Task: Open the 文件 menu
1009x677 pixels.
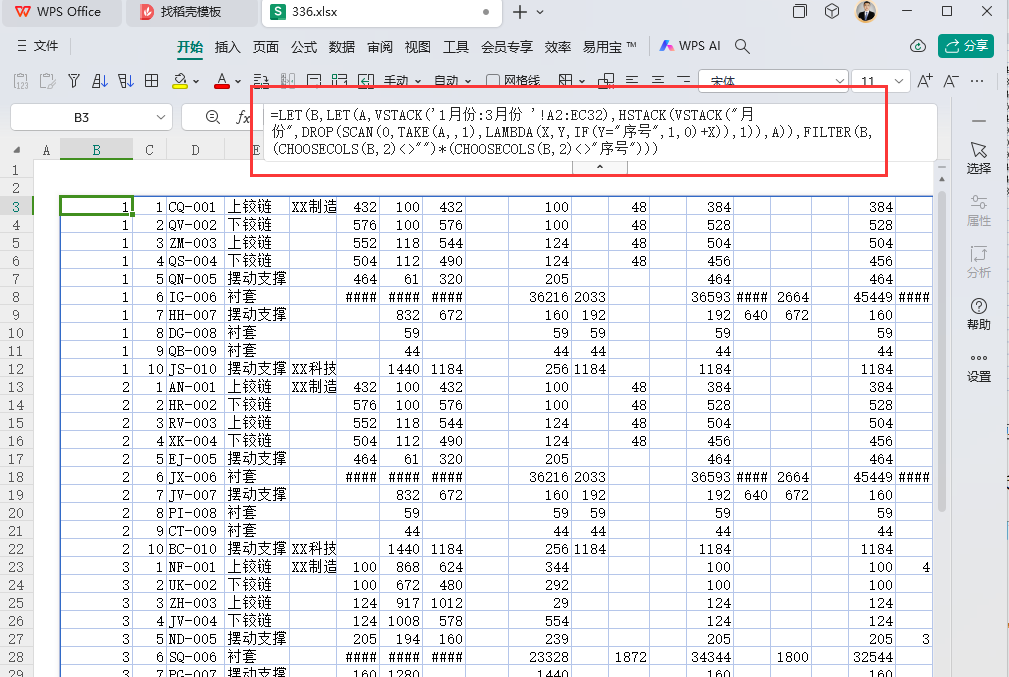Action: [x=37, y=46]
